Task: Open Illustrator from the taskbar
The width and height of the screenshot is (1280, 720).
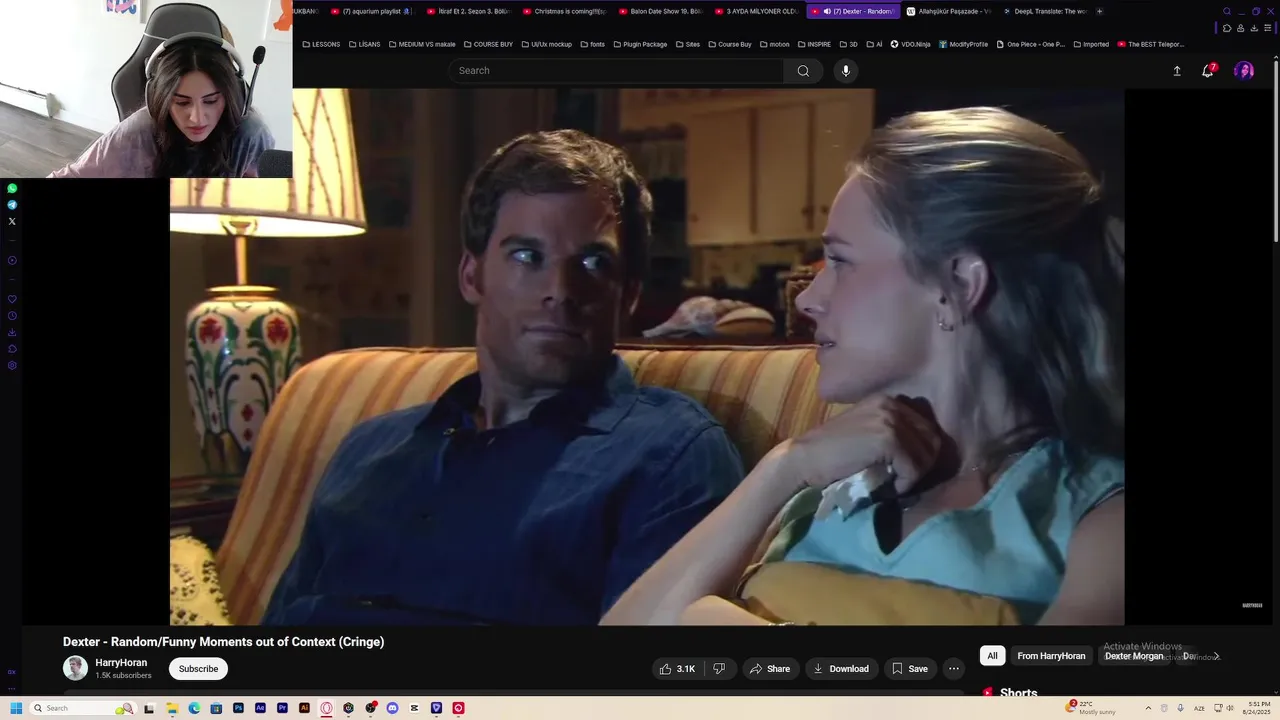Action: (x=304, y=708)
